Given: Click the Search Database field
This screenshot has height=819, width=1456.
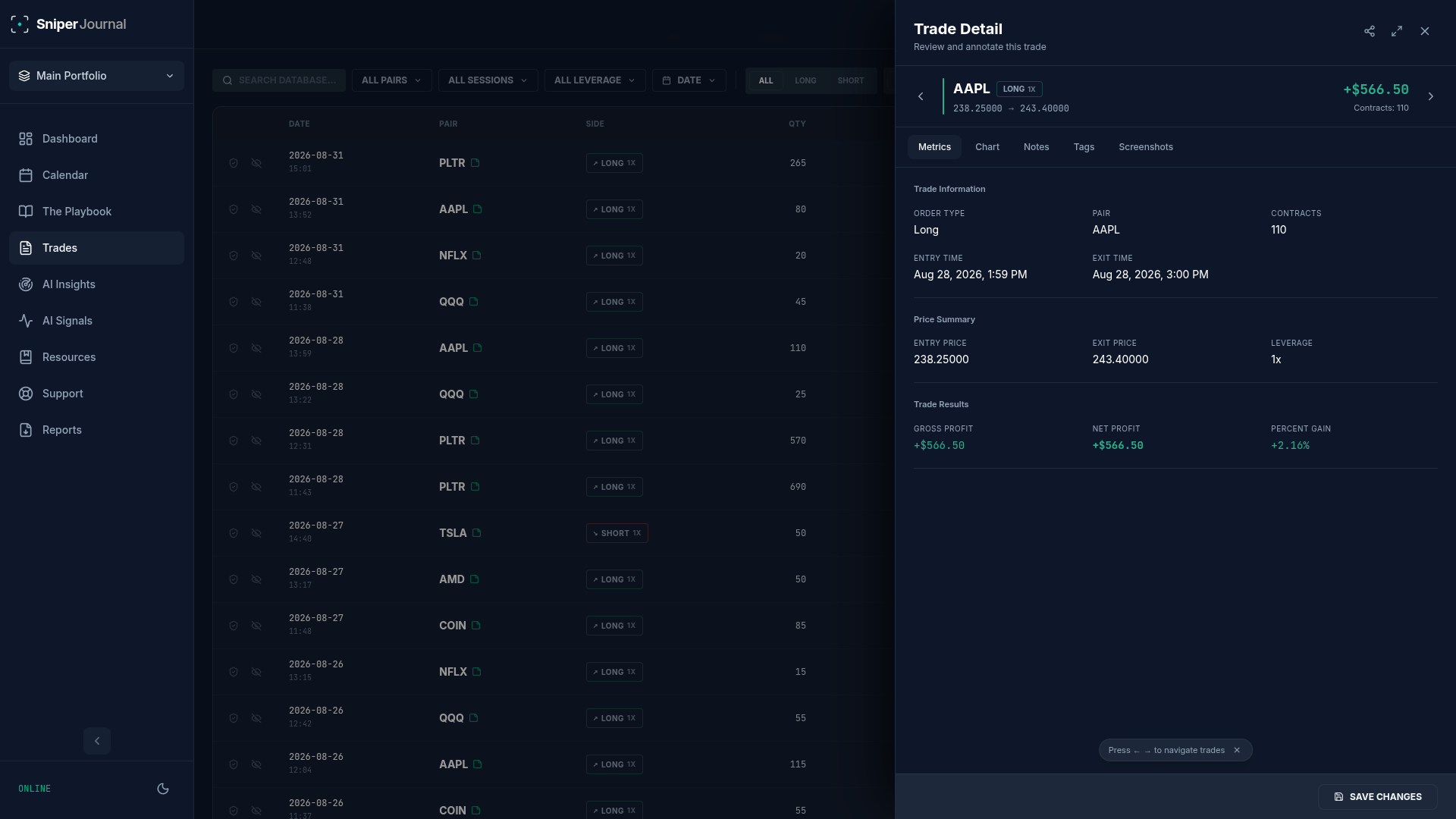Looking at the screenshot, I should (x=279, y=80).
